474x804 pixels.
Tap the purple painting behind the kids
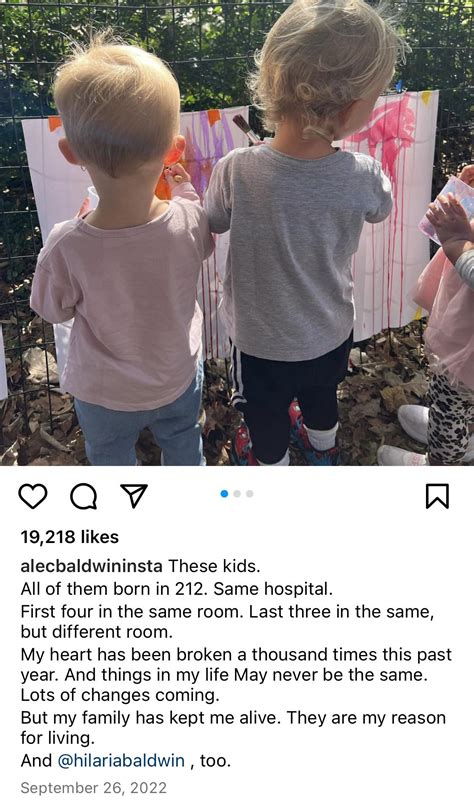pyautogui.click(x=210, y=149)
